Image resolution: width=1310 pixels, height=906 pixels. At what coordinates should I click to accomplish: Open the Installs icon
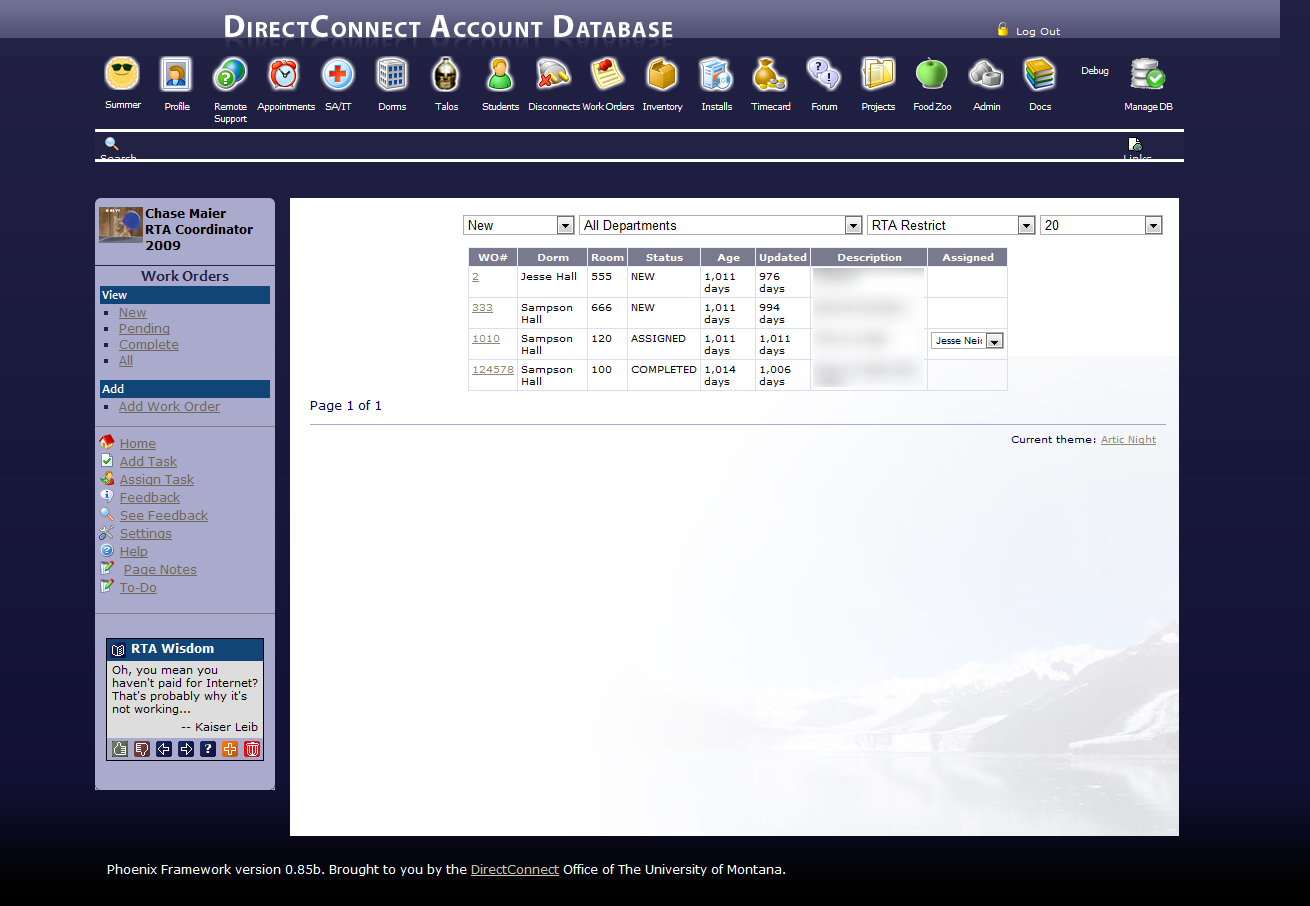coord(716,74)
